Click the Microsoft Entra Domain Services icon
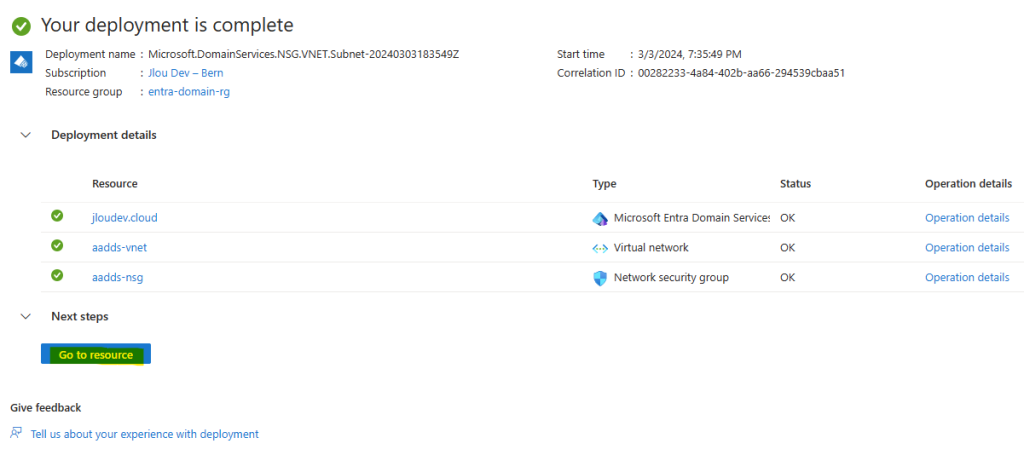The height and width of the screenshot is (455, 1024). click(x=600, y=219)
